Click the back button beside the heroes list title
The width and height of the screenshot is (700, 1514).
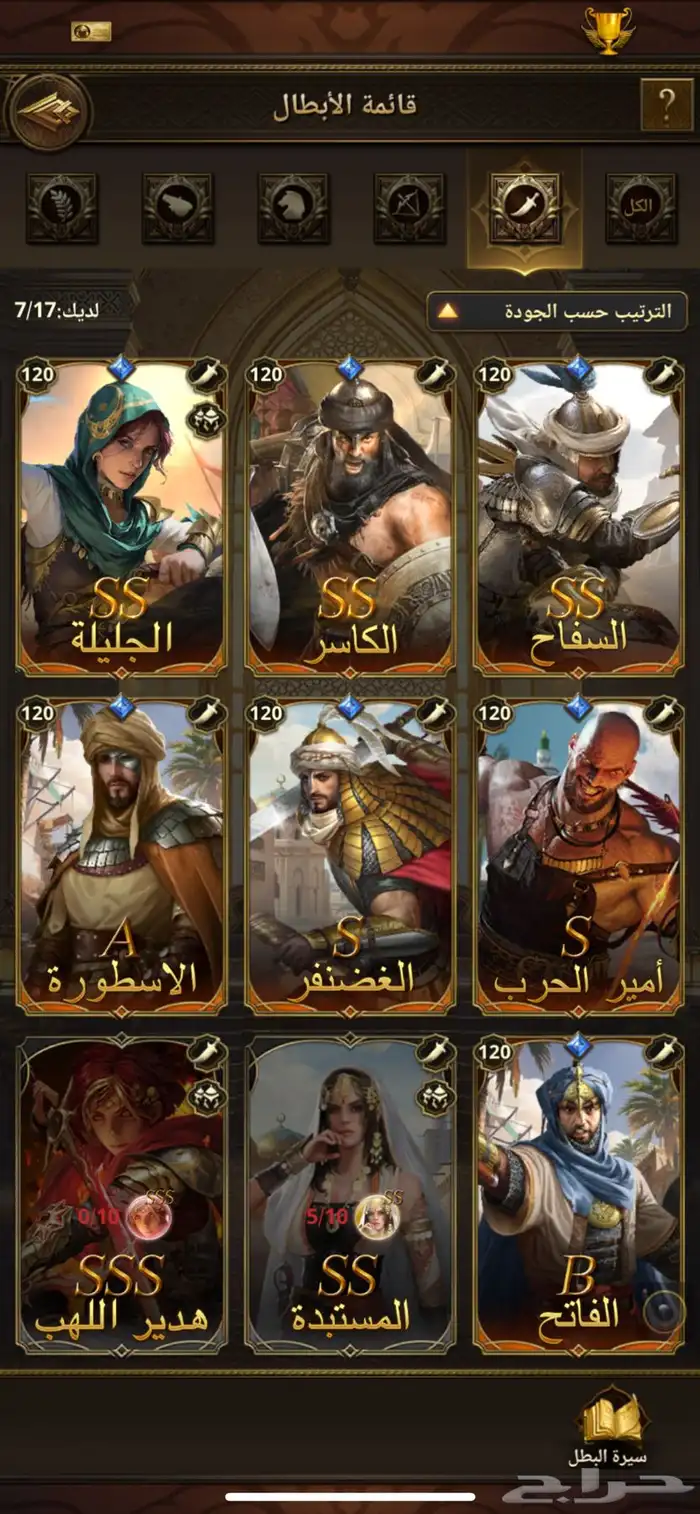[49, 111]
